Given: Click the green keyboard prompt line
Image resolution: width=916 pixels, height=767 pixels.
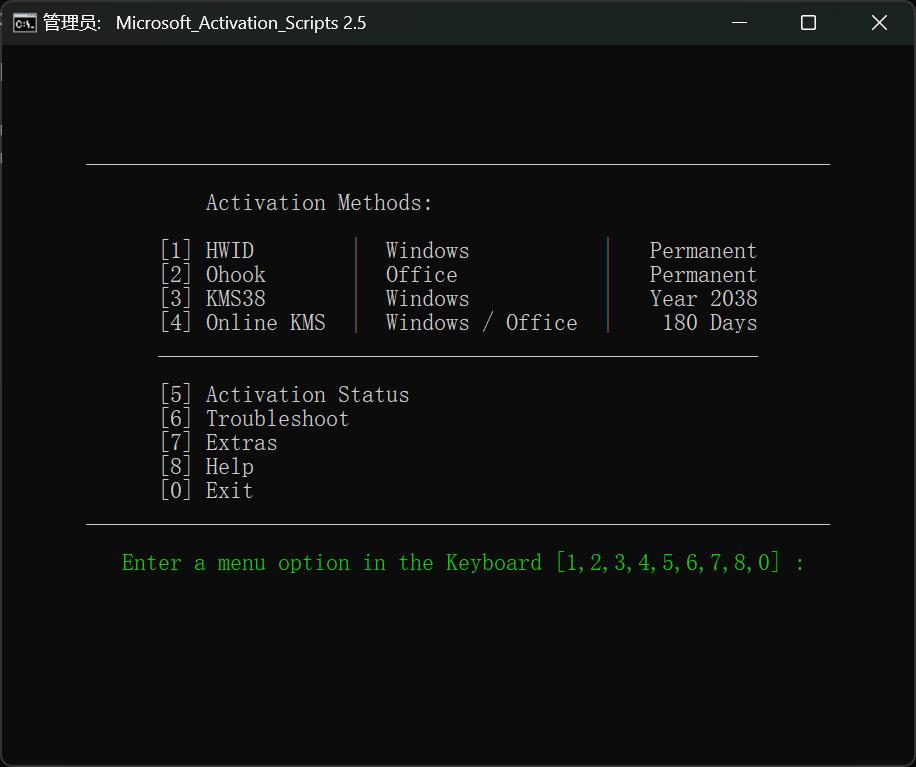Looking at the screenshot, I should [x=463, y=563].
